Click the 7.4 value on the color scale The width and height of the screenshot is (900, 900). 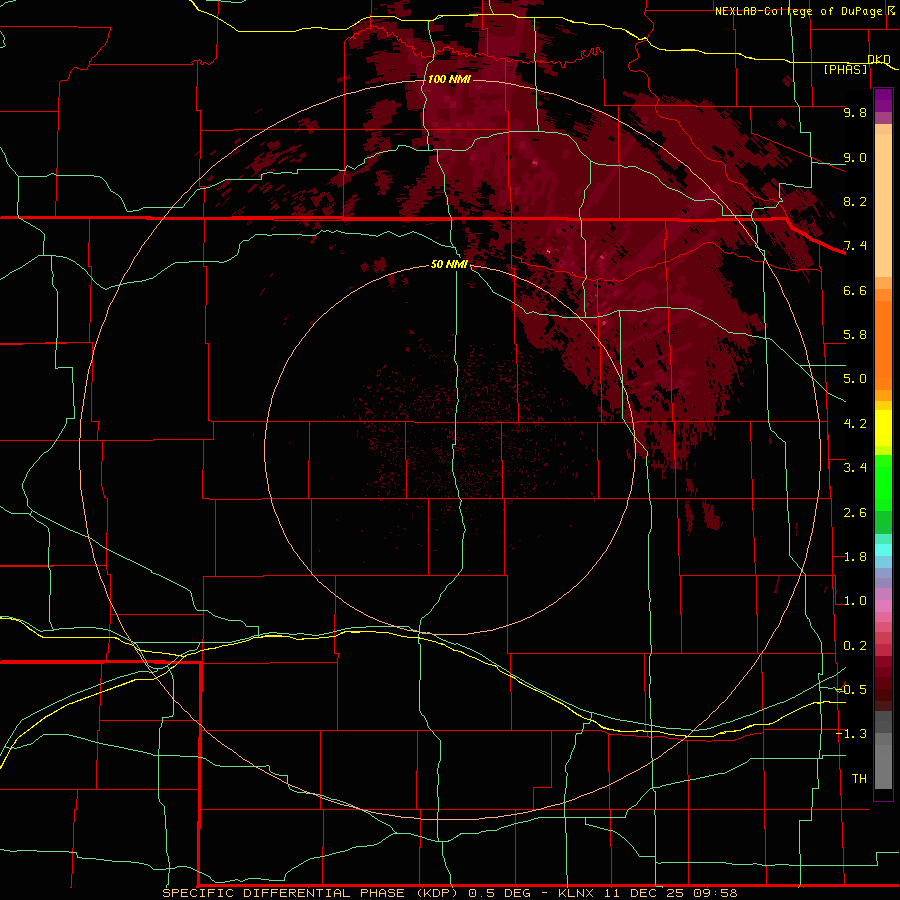point(855,246)
